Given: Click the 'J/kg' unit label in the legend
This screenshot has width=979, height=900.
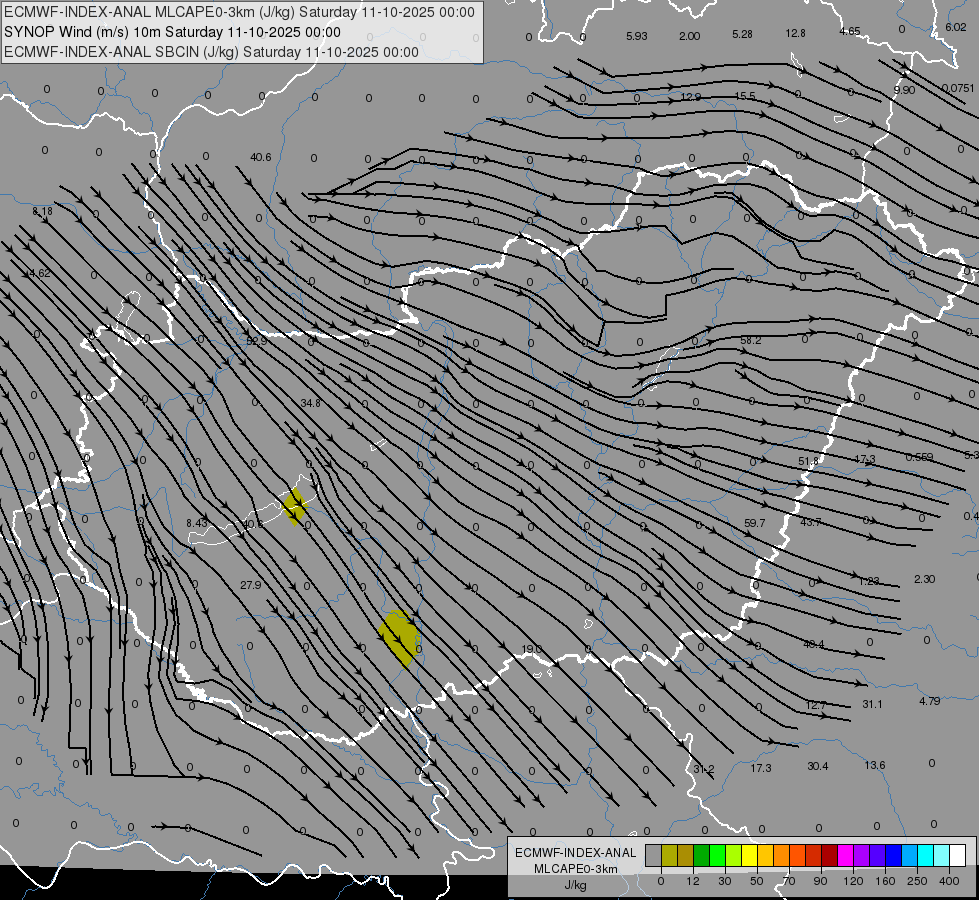Looking at the screenshot, I should 576,885.
